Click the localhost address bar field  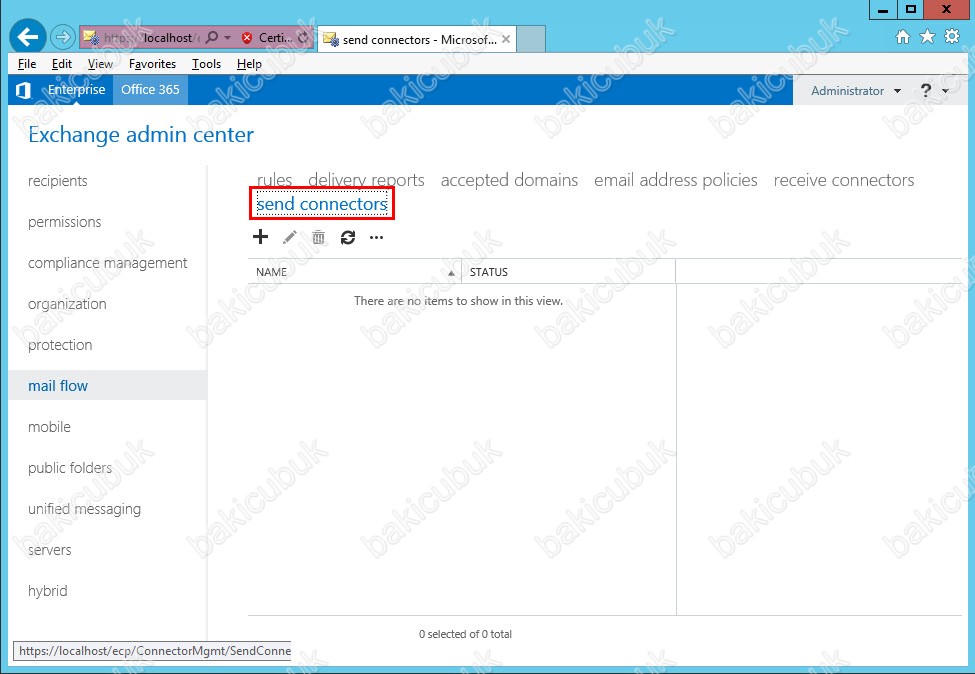[x=151, y=38]
